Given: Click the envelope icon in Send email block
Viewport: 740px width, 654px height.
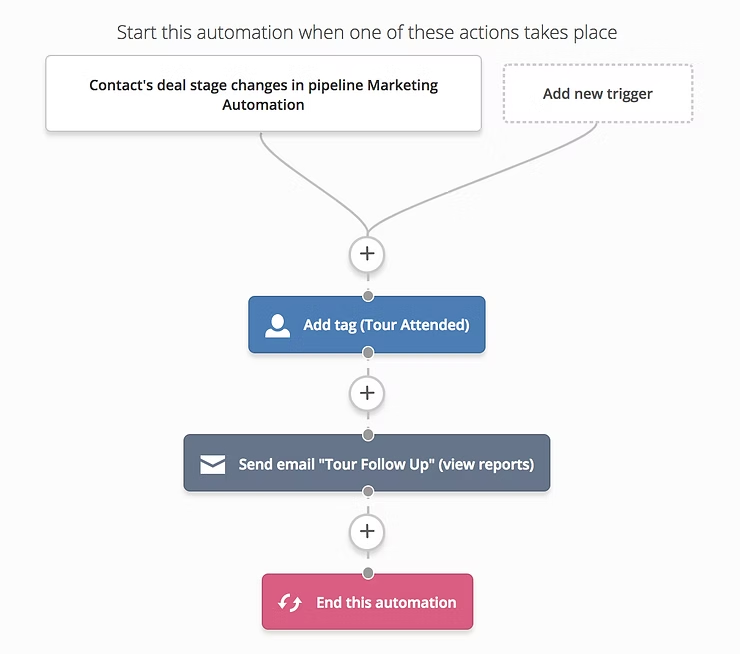Looking at the screenshot, I should click(212, 464).
